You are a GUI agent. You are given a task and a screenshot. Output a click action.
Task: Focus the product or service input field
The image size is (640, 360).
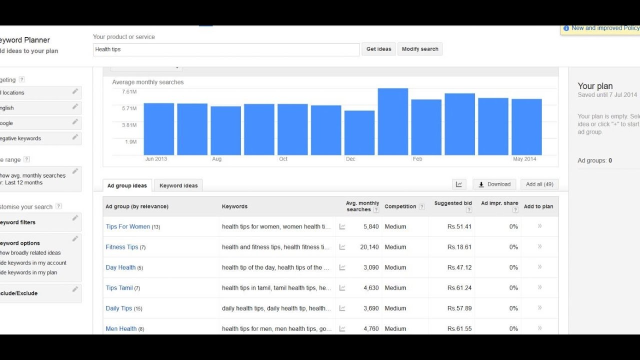pyautogui.click(x=226, y=49)
